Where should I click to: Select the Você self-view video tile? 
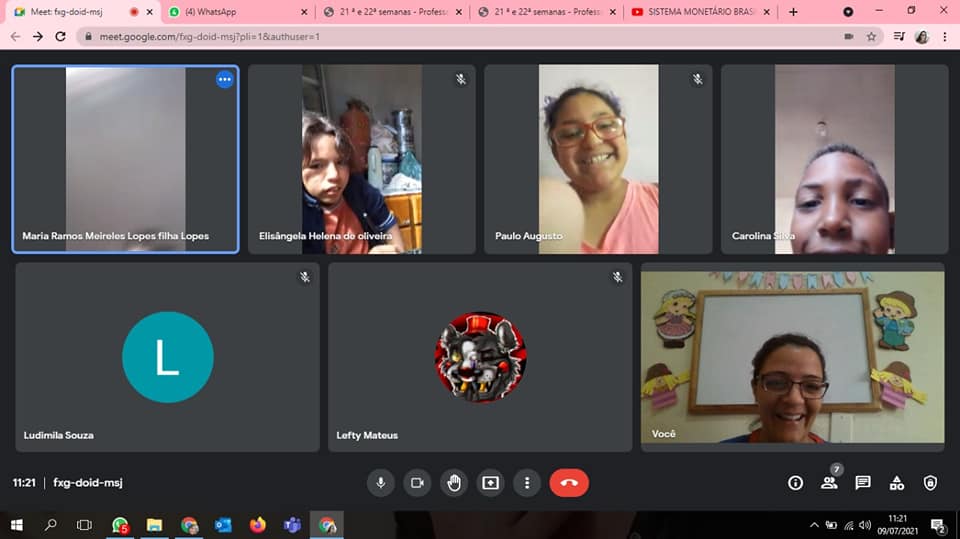[792, 357]
